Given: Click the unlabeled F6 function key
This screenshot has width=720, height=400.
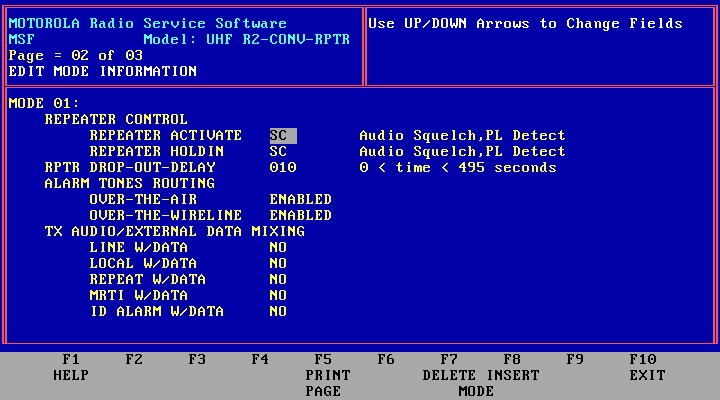Looking at the screenshot, I should (x=386, y=359).
